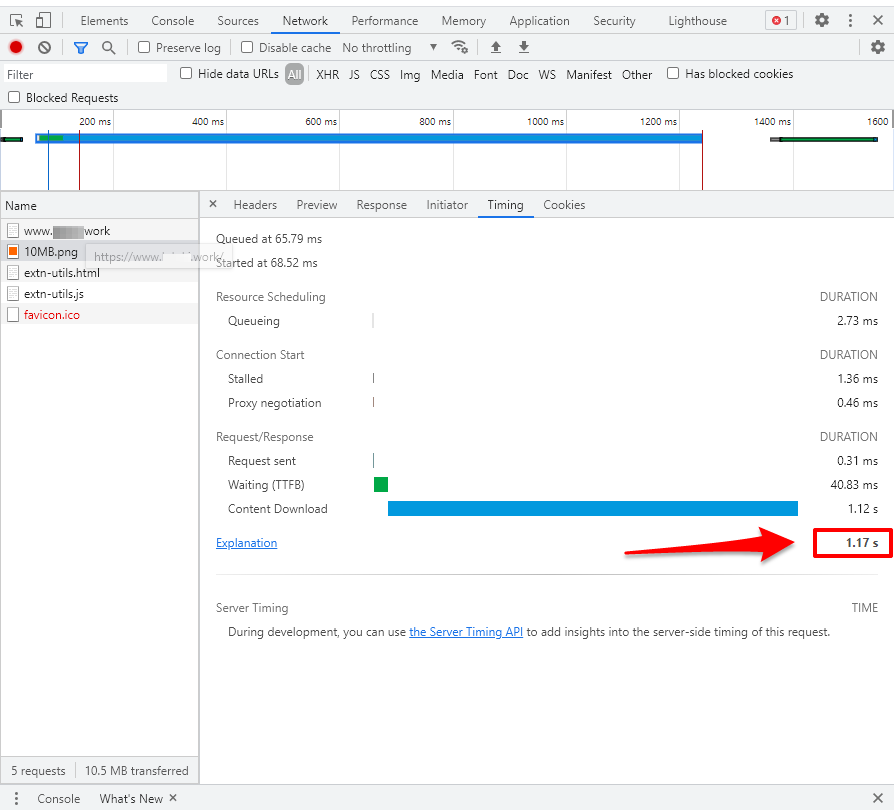Open DevTools settings gear
Screen dimensions: 894x810
[822, 21]
